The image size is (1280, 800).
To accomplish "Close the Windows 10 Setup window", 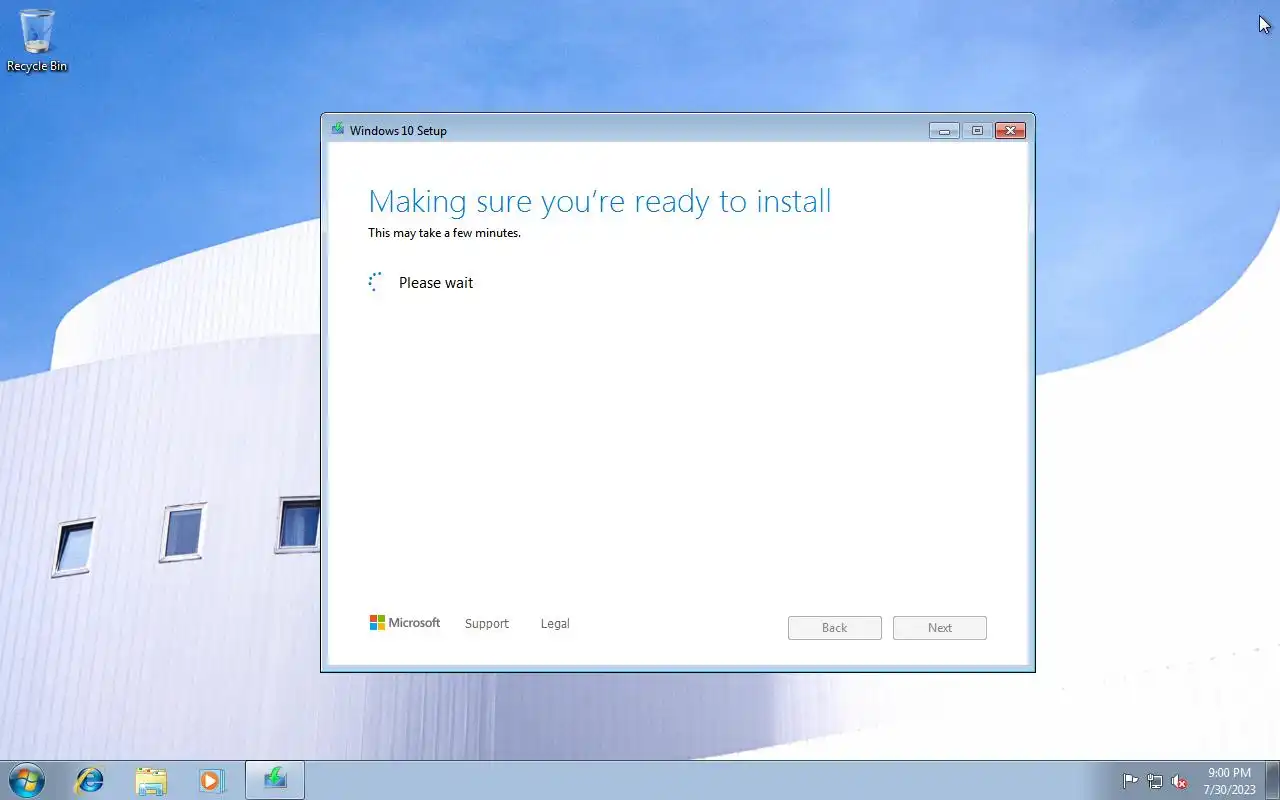I will [1010, 131].
